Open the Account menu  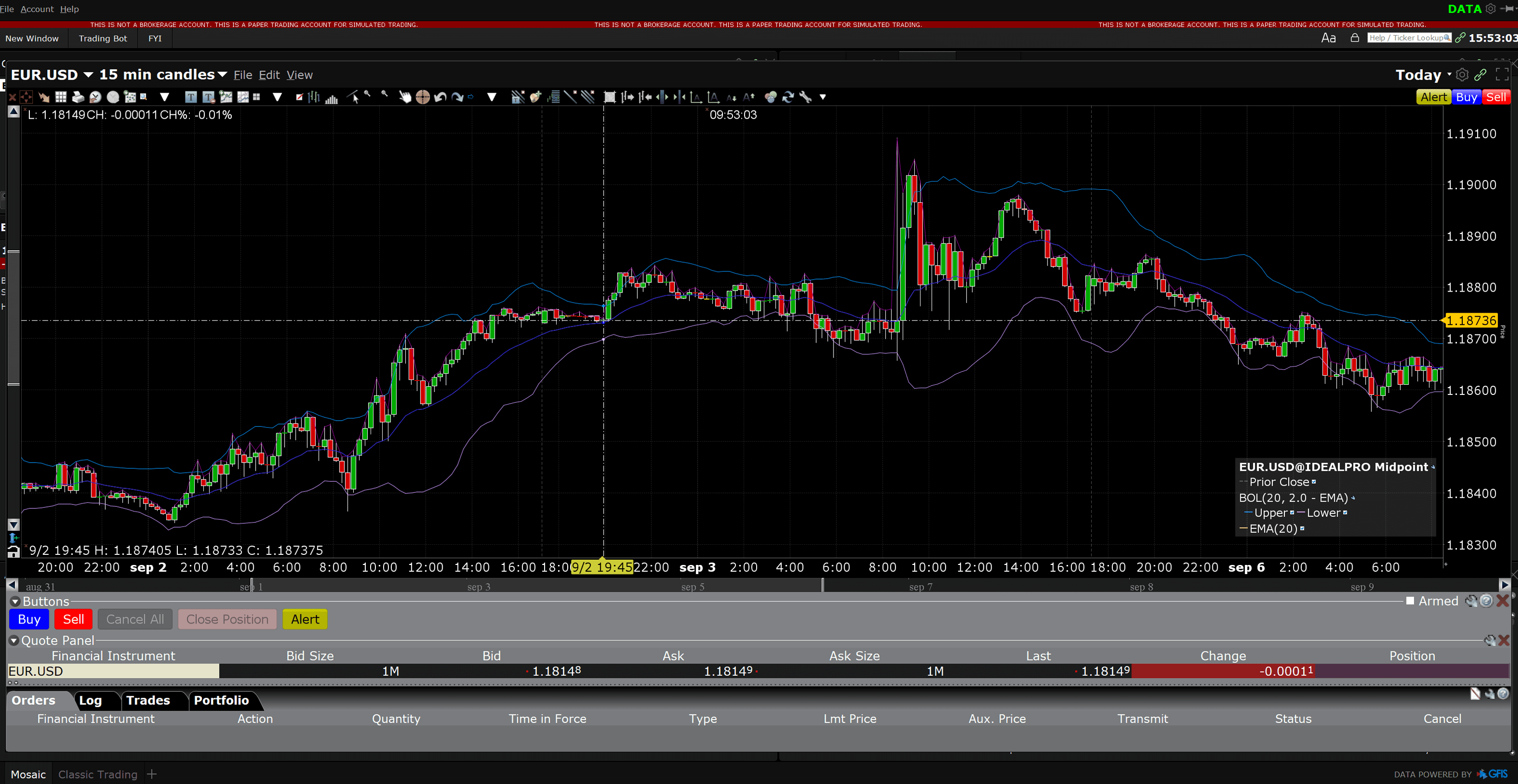(x=37, y=9)
